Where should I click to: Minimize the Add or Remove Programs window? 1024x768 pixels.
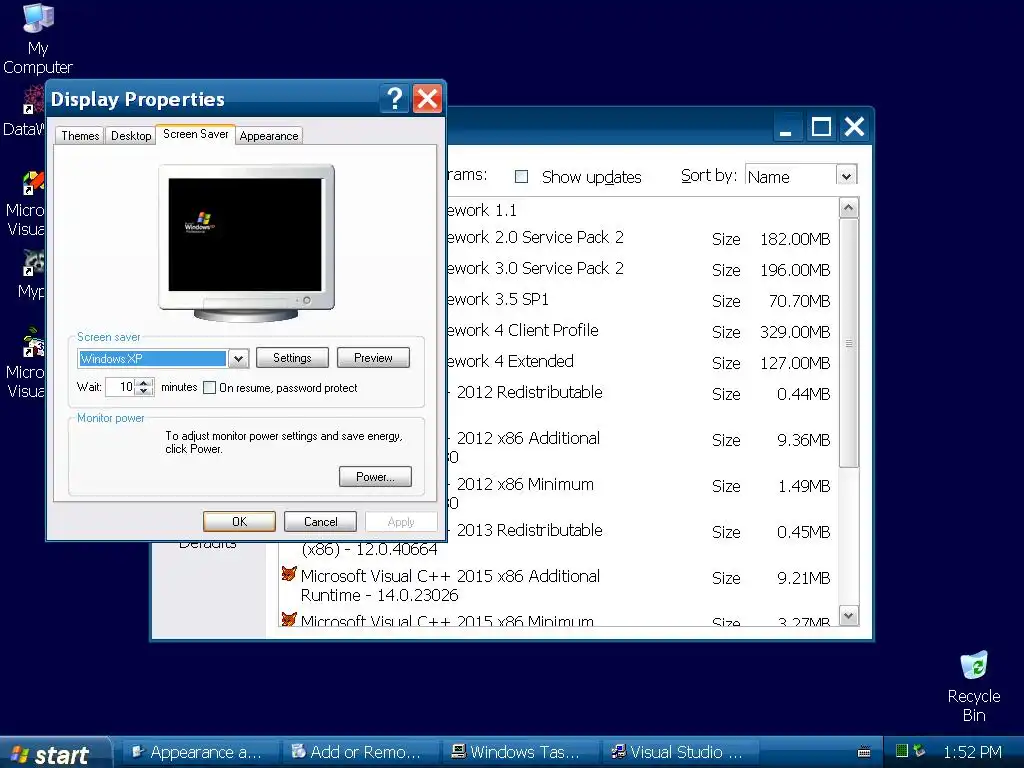click(x=786, y=127)
